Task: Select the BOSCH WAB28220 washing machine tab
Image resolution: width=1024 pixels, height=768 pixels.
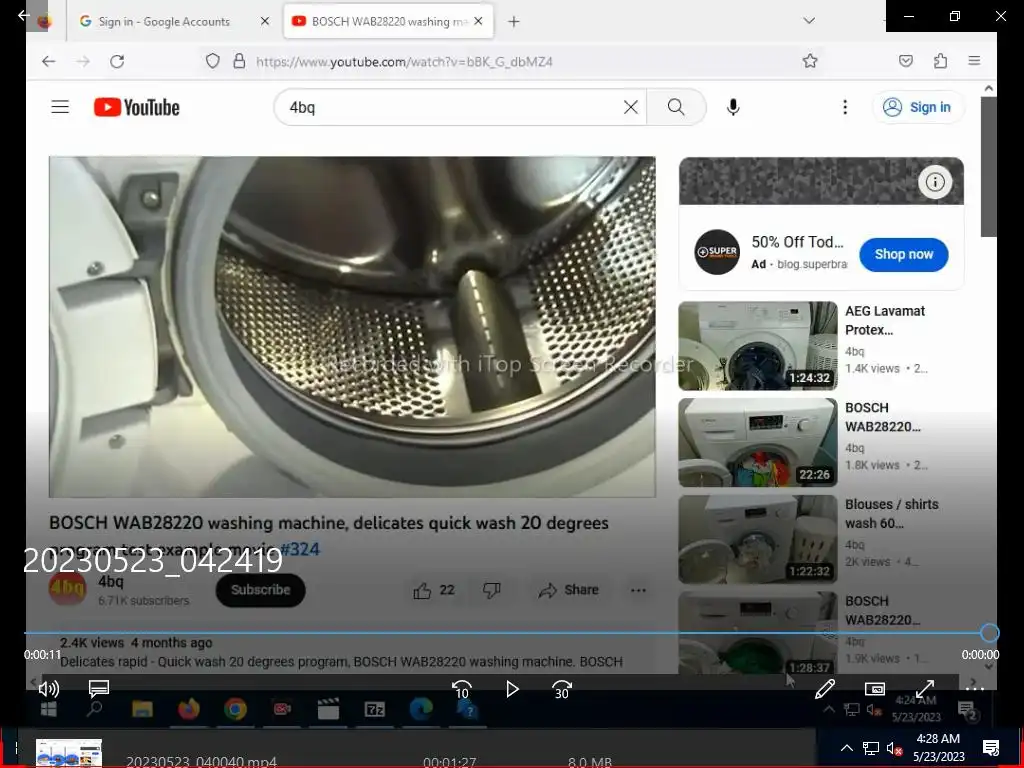Action: [389, 22]
